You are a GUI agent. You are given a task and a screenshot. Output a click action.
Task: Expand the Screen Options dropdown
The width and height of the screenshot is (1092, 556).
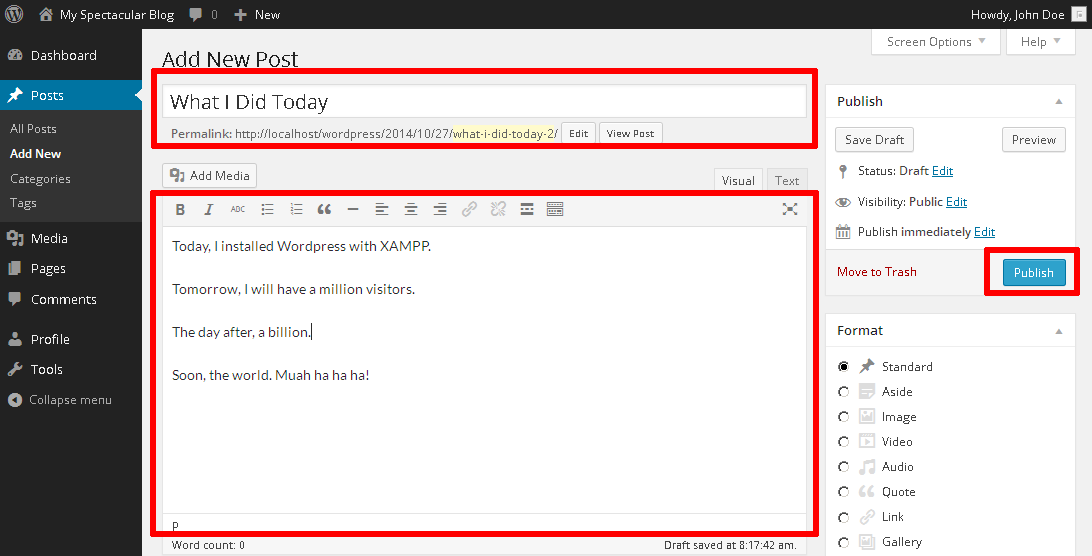[935, 42]
